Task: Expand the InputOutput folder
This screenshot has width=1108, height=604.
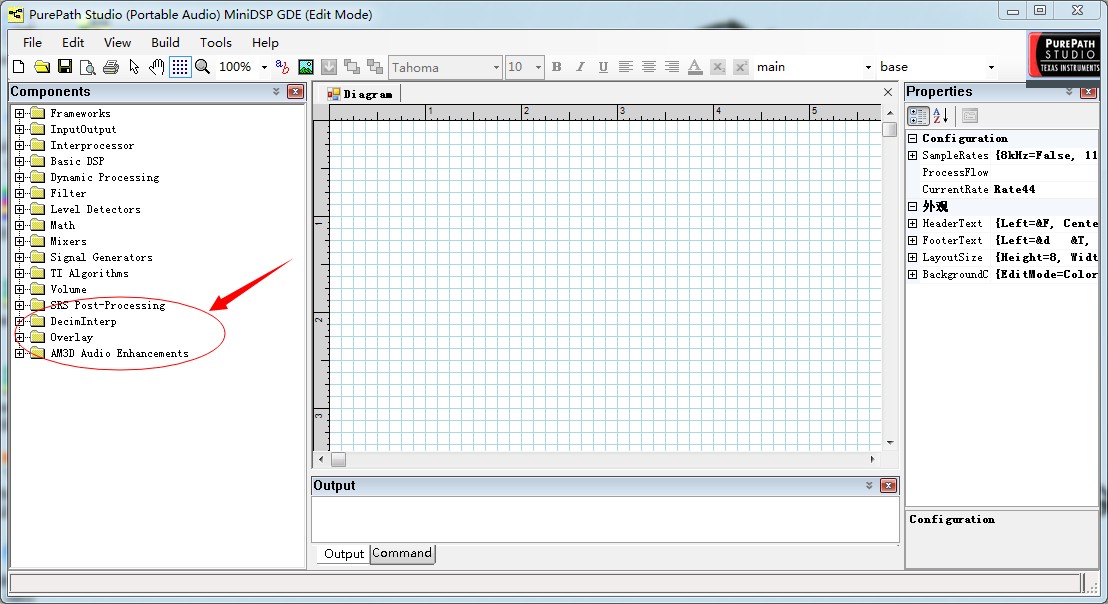Action: point(20,129)
